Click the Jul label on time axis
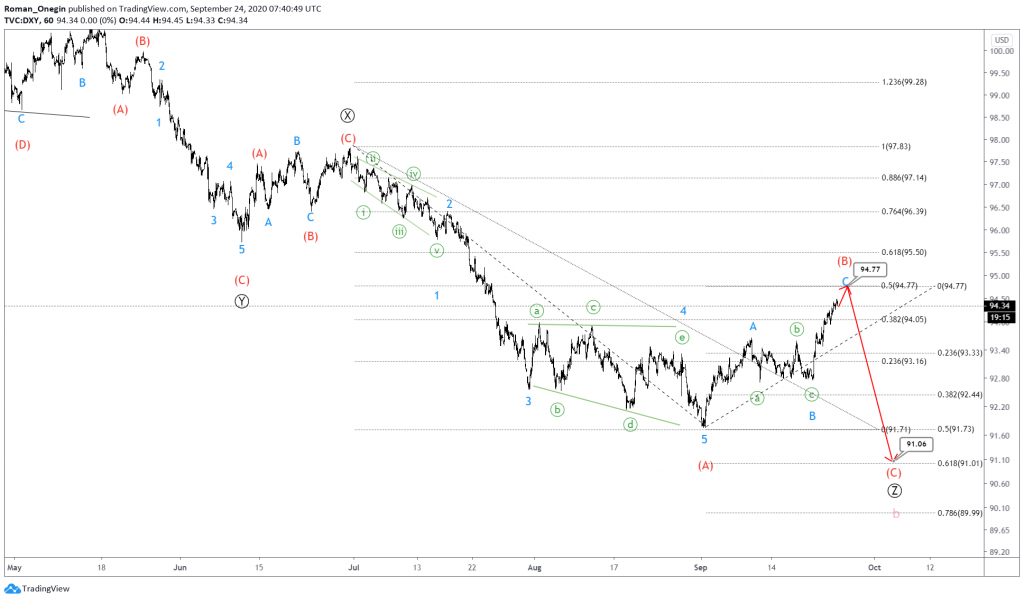1024x601 pixels. click(x=353, y=568)
